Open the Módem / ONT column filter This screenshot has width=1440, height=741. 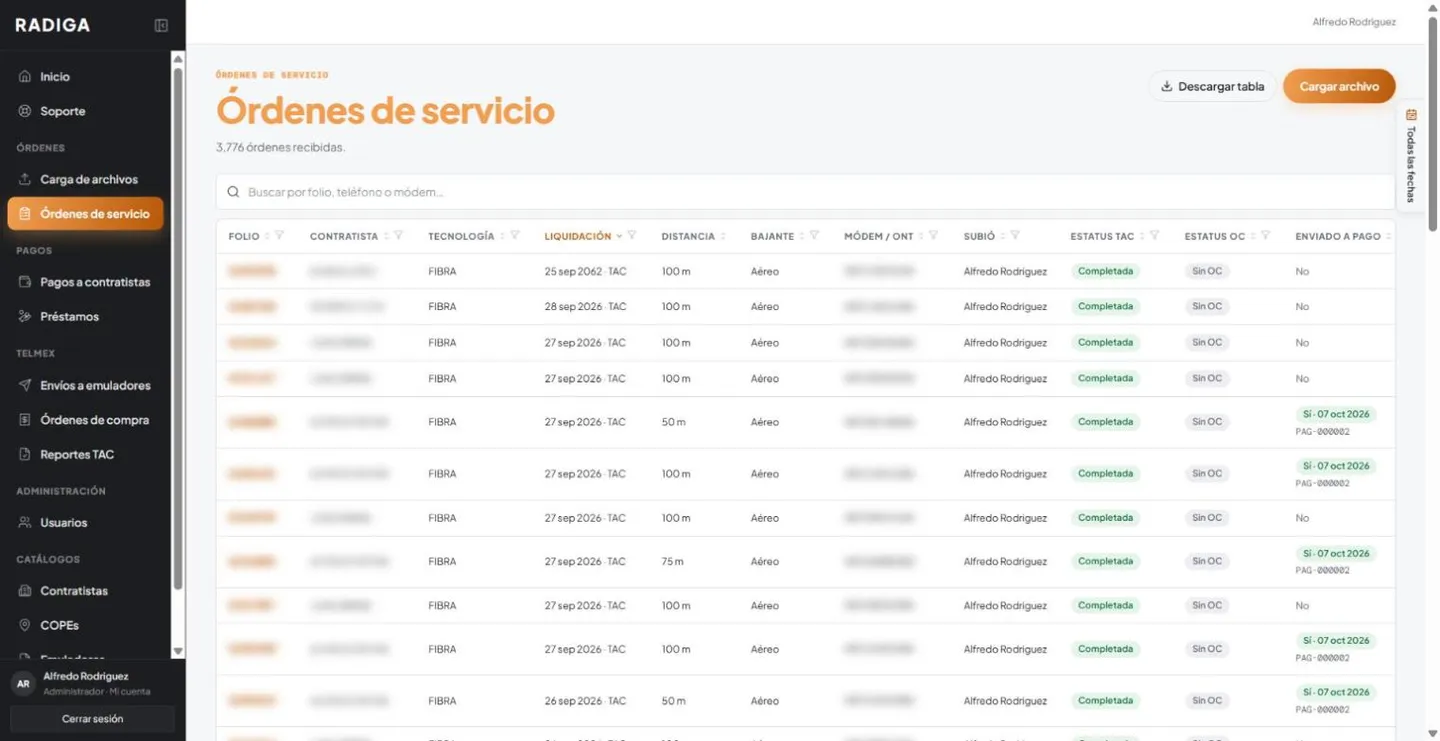pos(934,236)
